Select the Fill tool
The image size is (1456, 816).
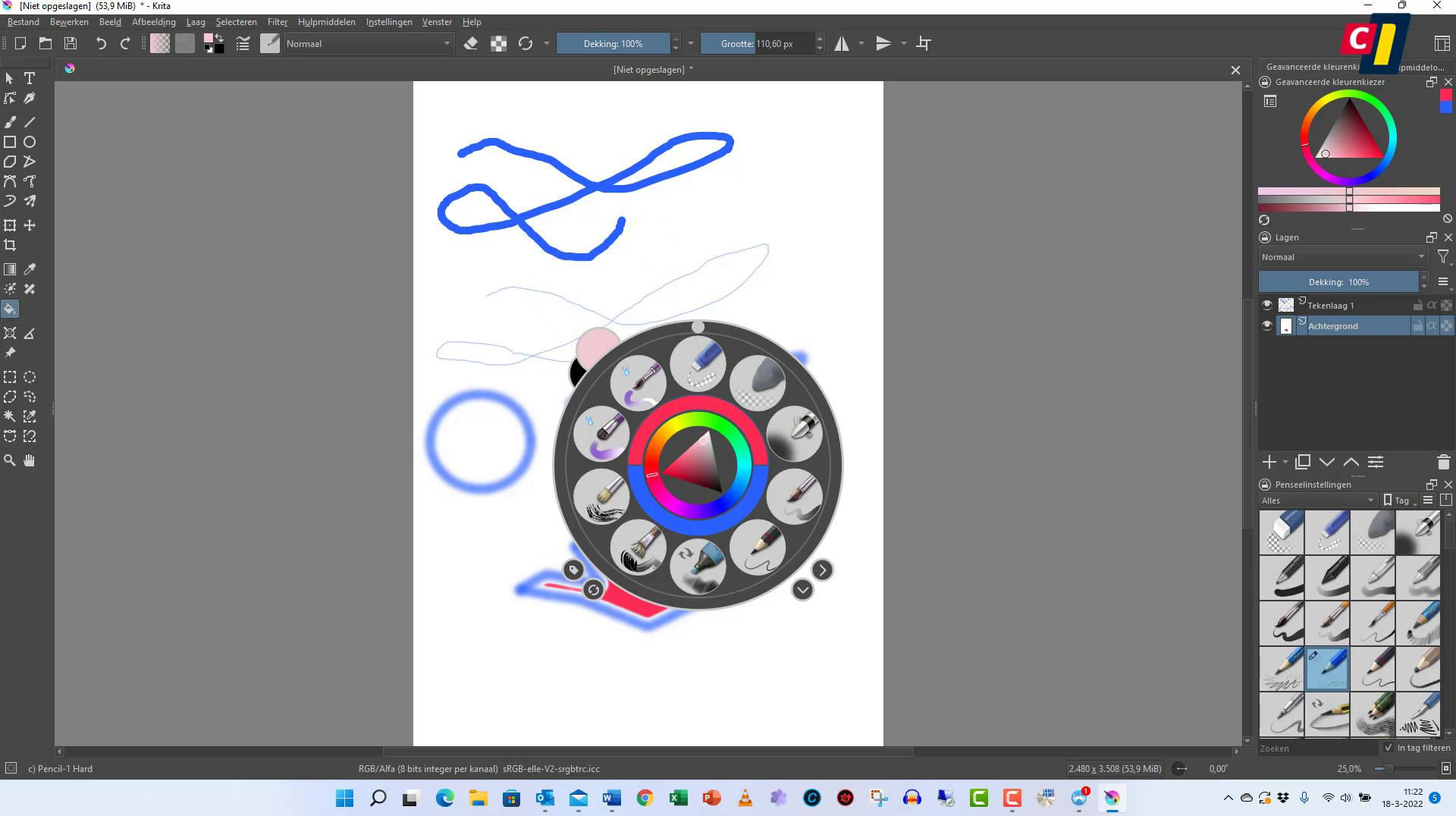[10, 309]
